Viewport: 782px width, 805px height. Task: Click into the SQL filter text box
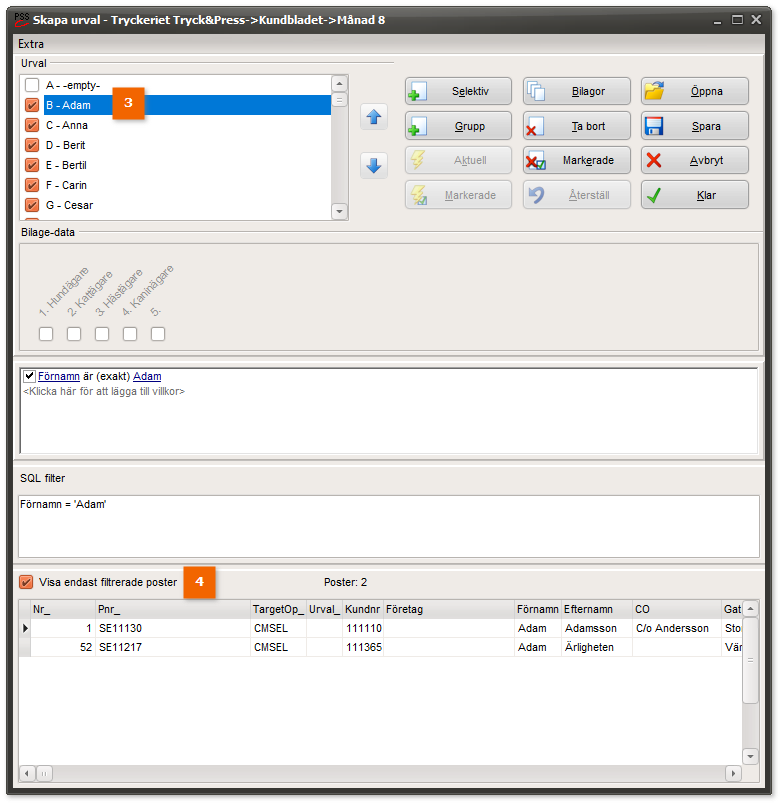(x=389, y=526)
